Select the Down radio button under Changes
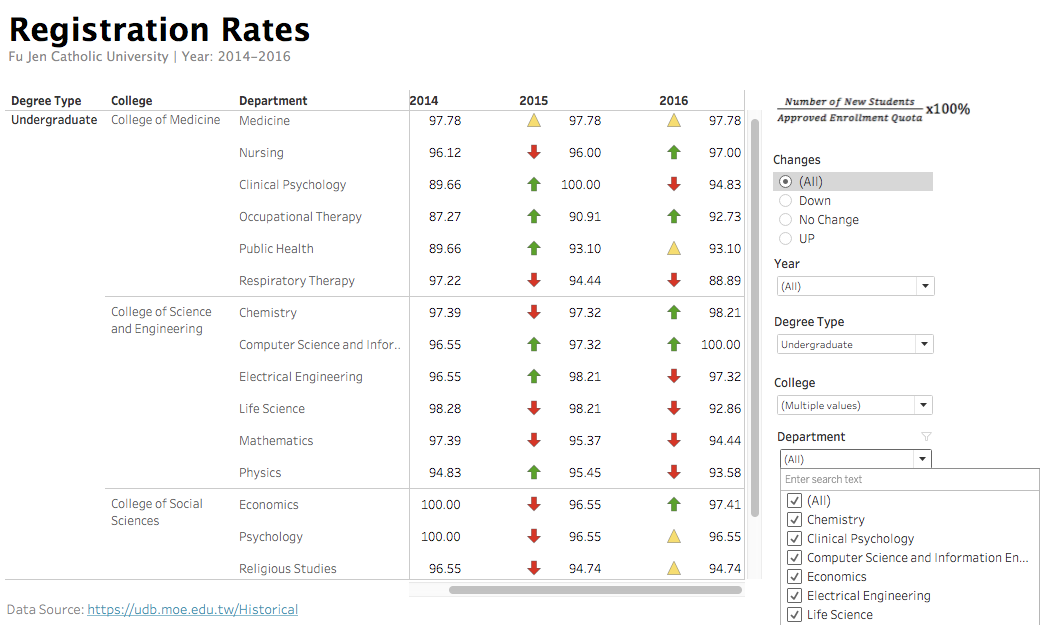 (785, 201)
